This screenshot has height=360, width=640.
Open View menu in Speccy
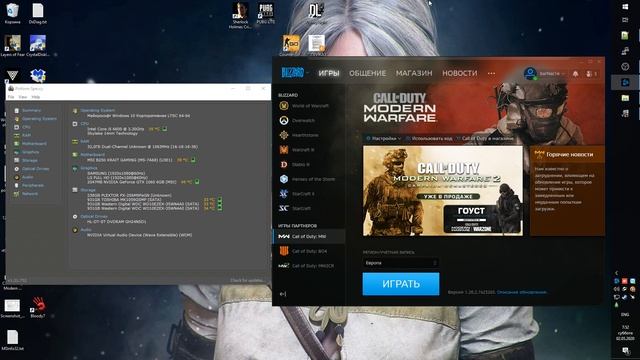[23, 97]
